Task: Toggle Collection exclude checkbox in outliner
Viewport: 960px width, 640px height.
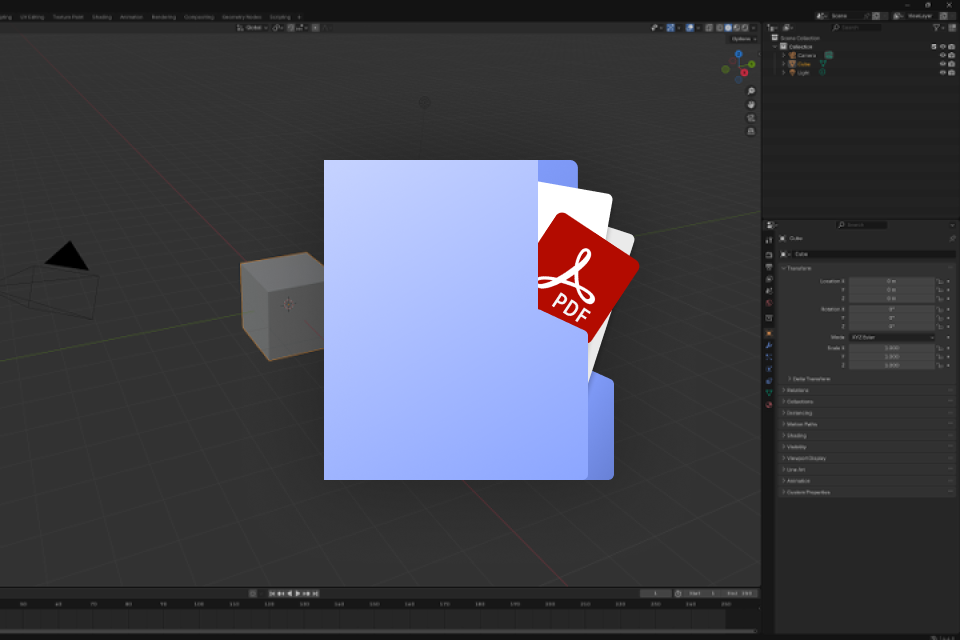Action: (x=934, y=47)
